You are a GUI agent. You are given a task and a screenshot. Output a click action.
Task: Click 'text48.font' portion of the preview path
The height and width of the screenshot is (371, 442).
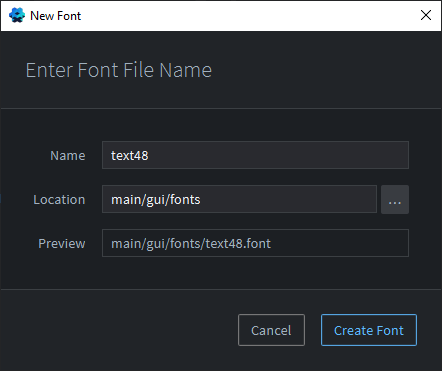pos(238,244)
